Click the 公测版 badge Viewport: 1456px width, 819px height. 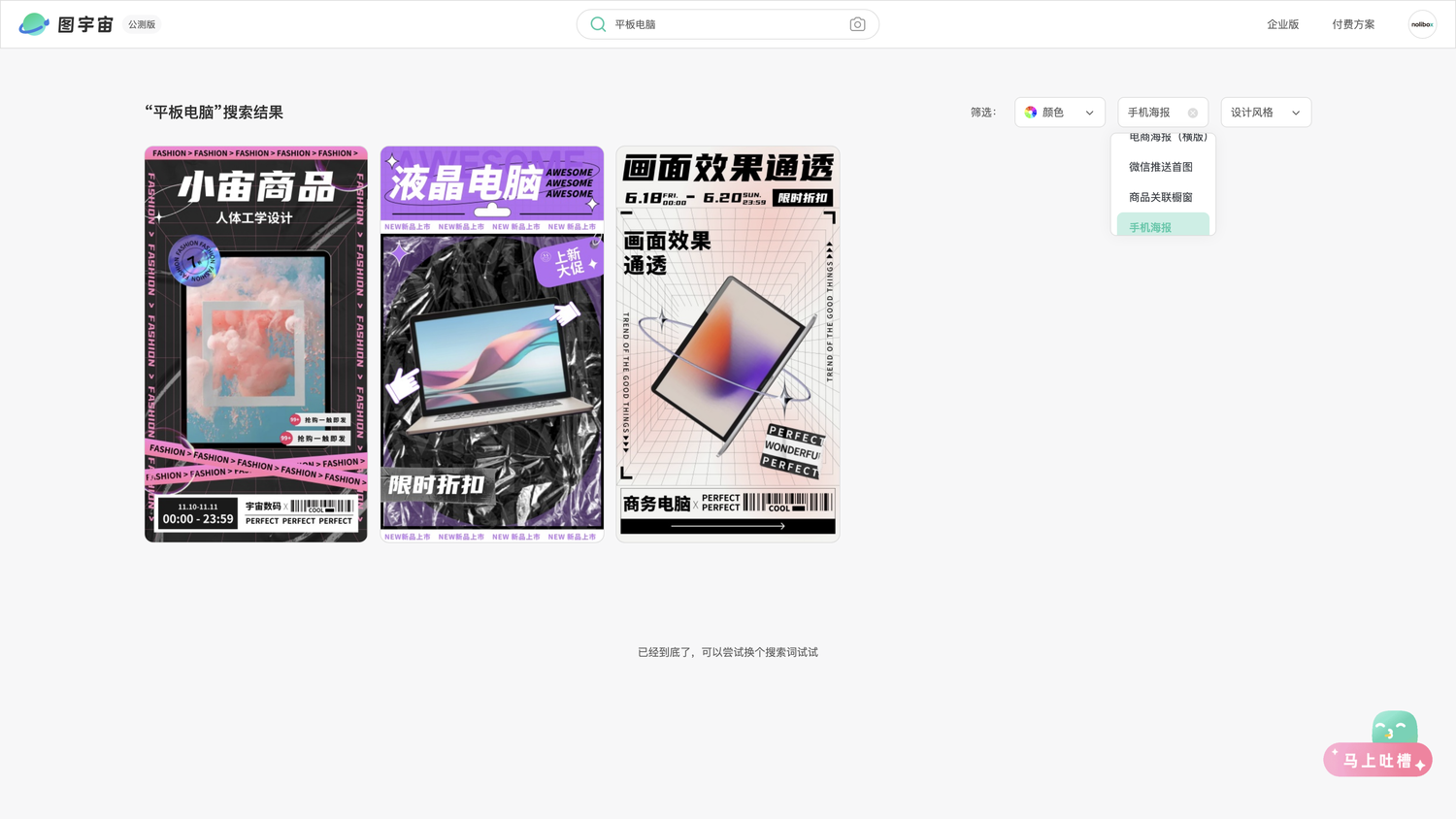(x=142, y=24)
